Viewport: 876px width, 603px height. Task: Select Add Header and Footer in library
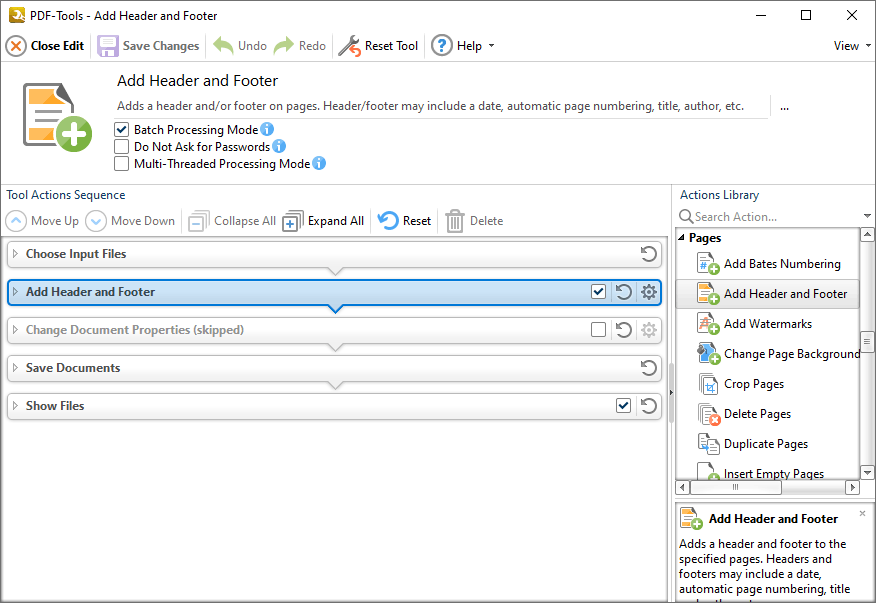[x=768, y=294]
